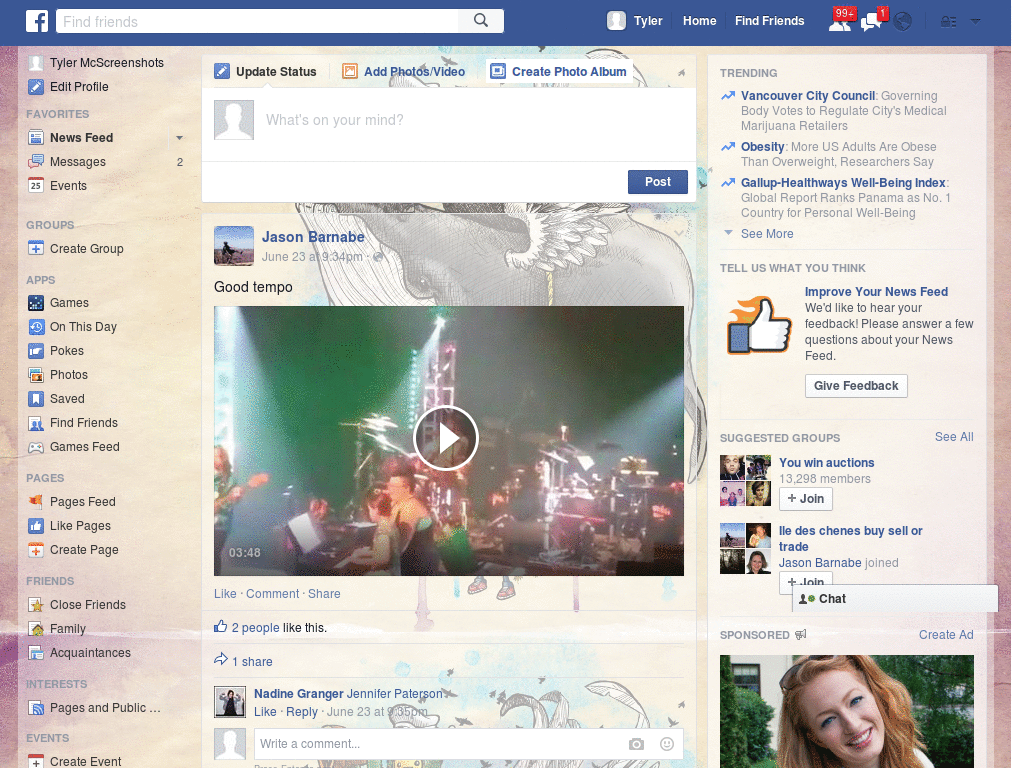Screen dimensions: 1024x768
Task: Click the Games app icon
Action: coord(36,303)
